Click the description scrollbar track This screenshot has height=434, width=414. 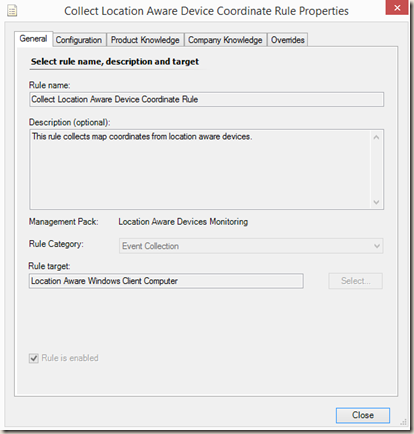click(x=376, y=170)
